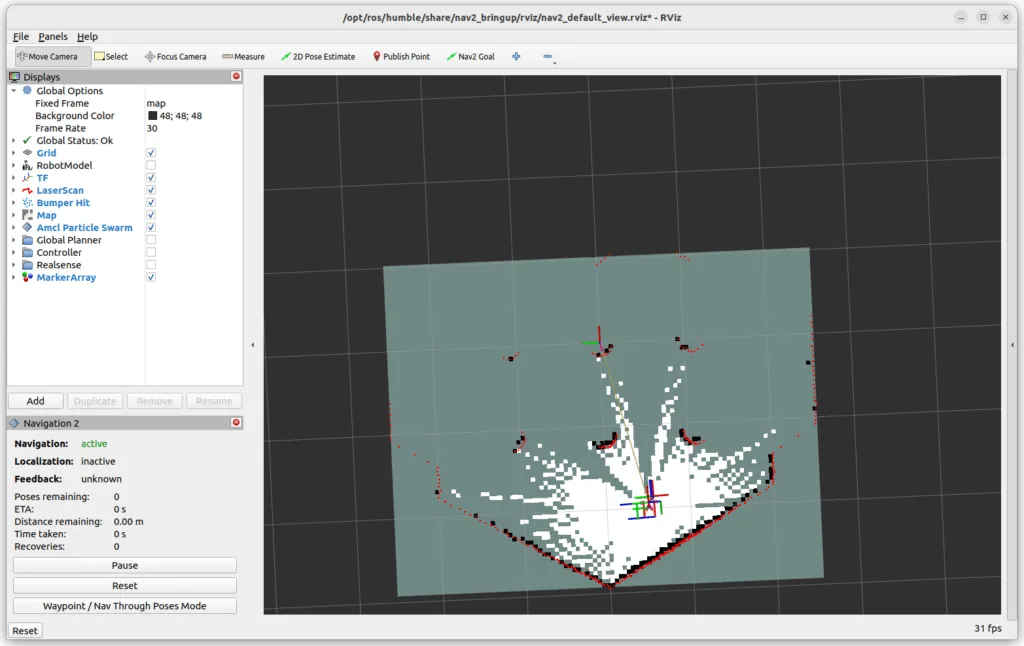1024x646 pixels.
Task: Toggle the LaserScan display checkbox
Action: (x=151, y=190)
